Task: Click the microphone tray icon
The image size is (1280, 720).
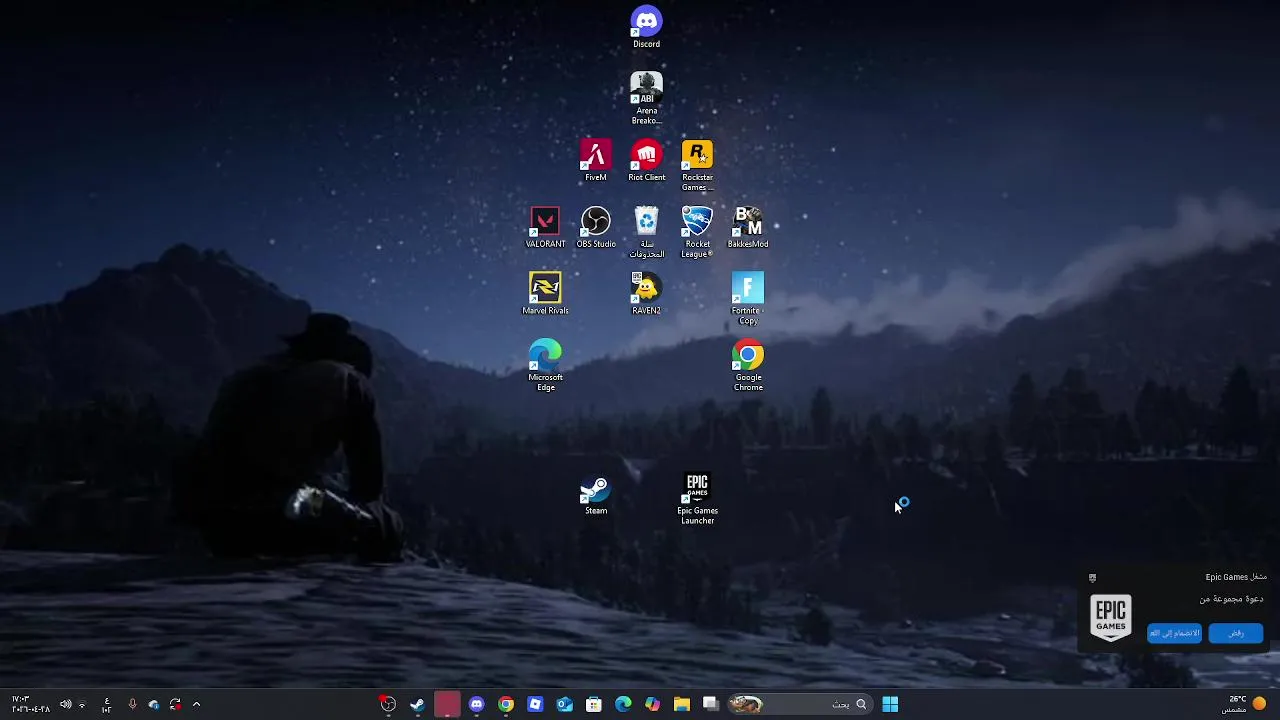Action: click(132, 704)
